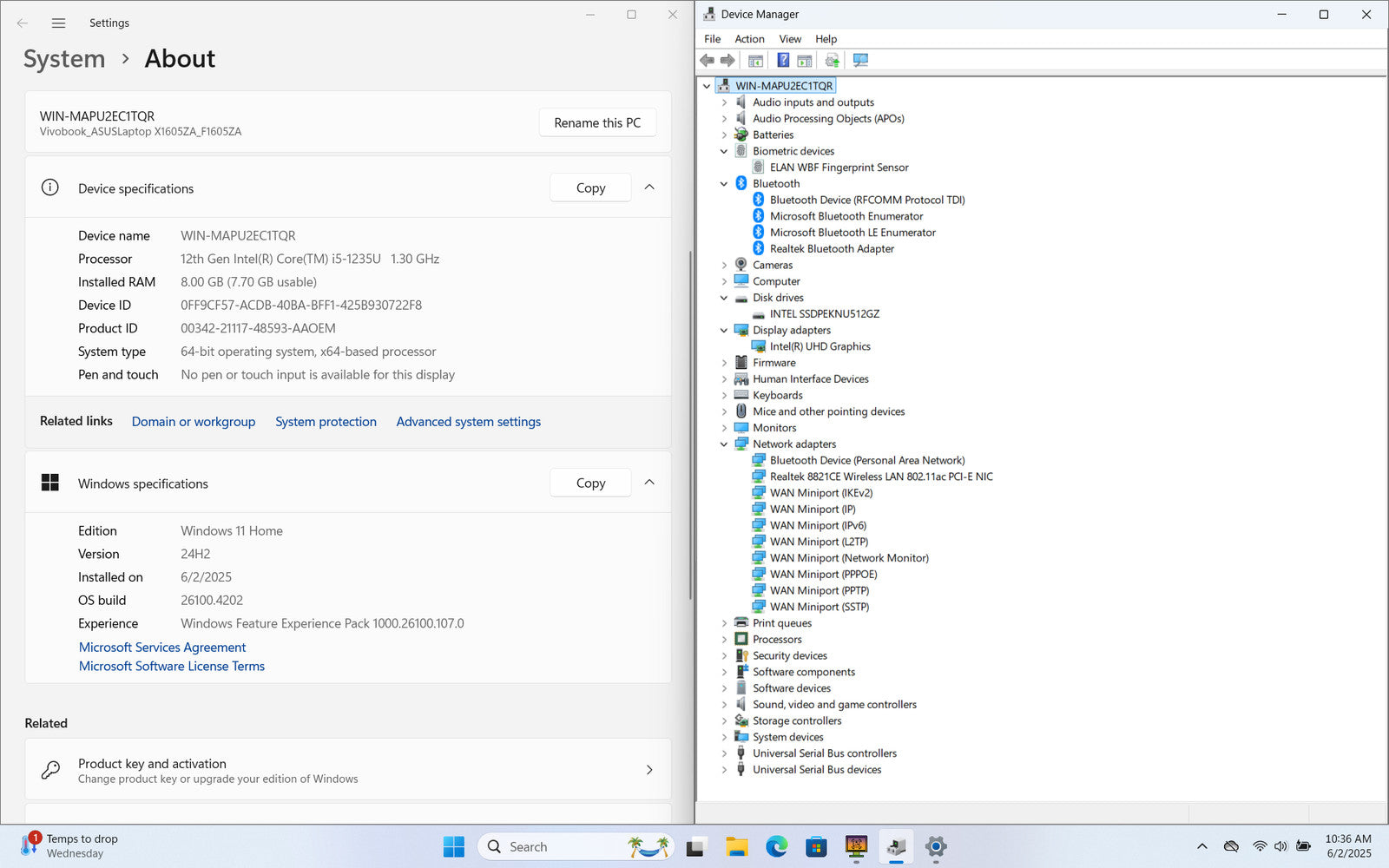The width and height of the screenshot is (1389, 868).
Task: Click Device Manager's Forward toolbar arrow
Action: 727,60
